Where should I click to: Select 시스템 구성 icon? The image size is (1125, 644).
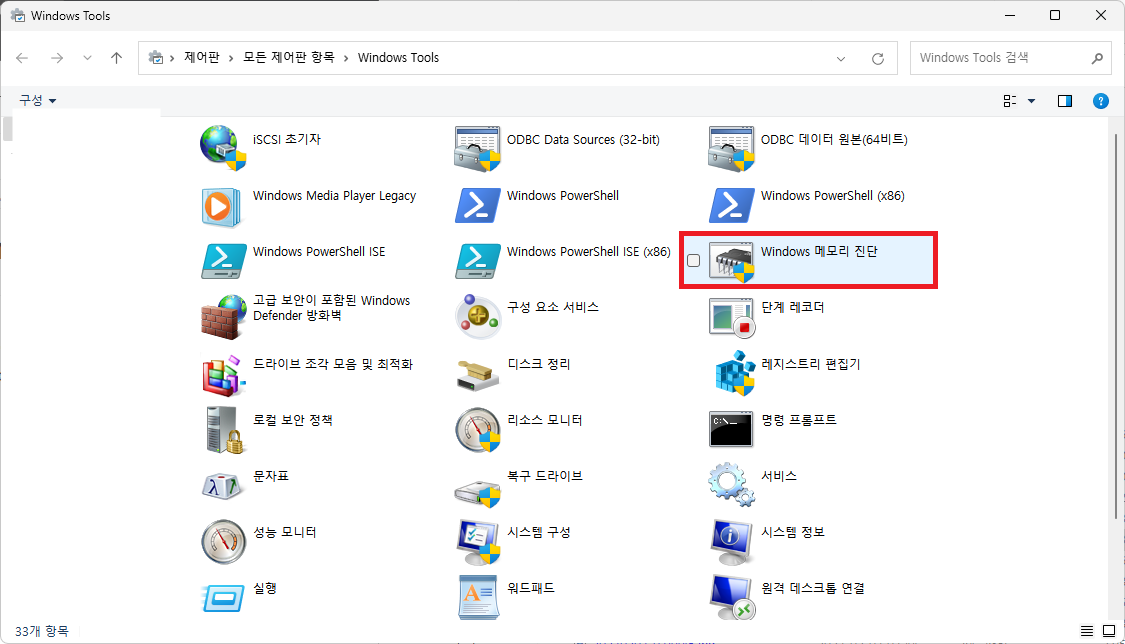click(477, 542)
